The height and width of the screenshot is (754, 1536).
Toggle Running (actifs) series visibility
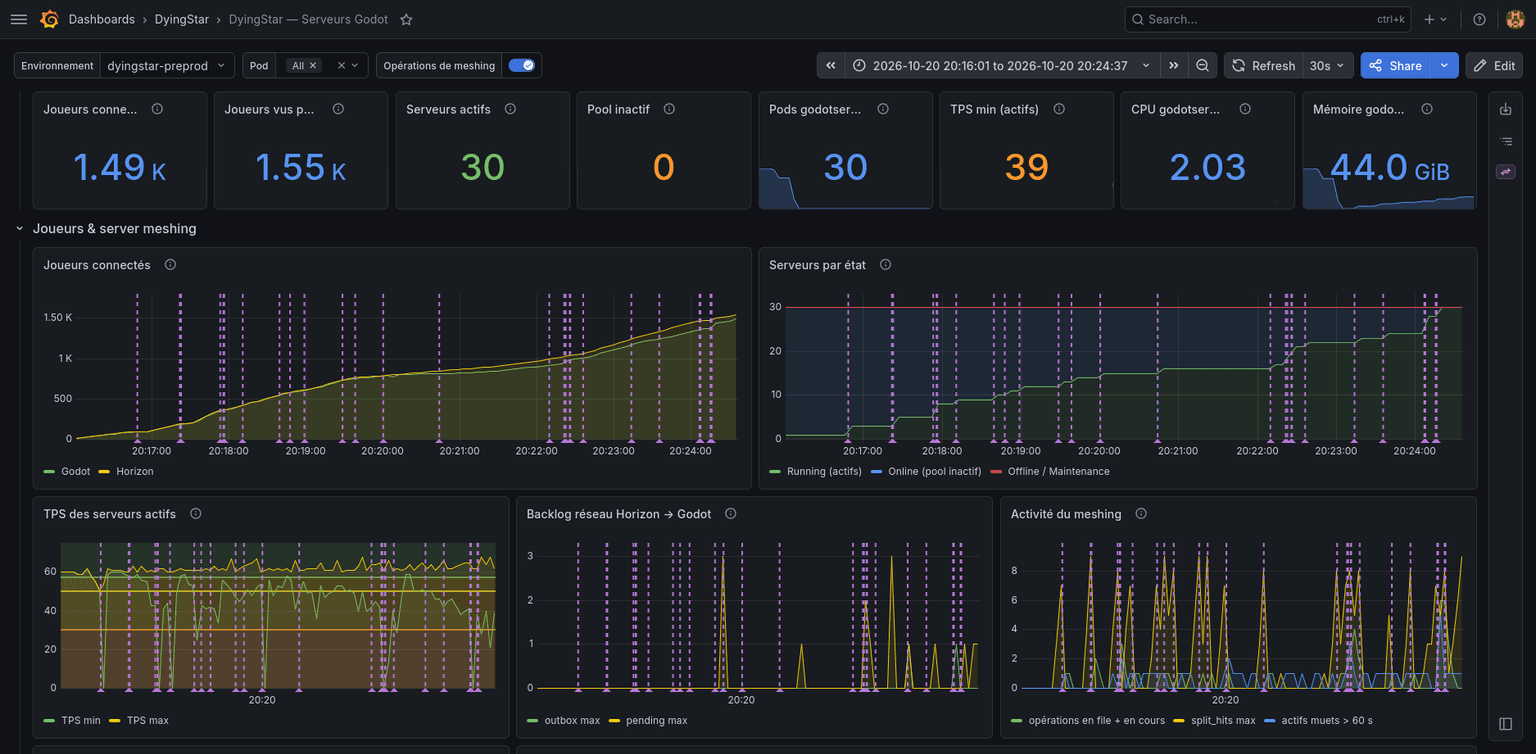(826, 471)
